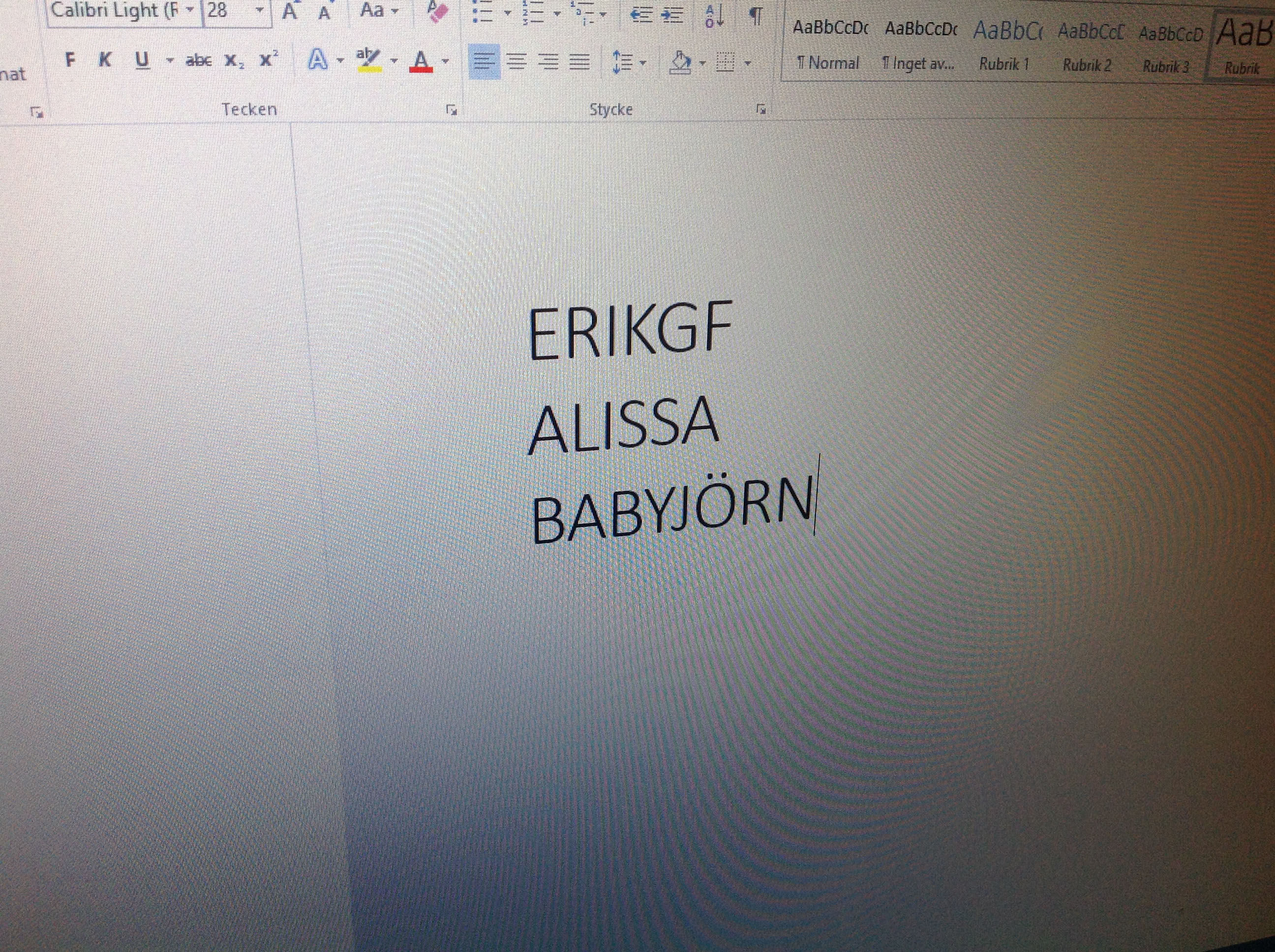Open text effects dropdown arrow

click(341, 60)
